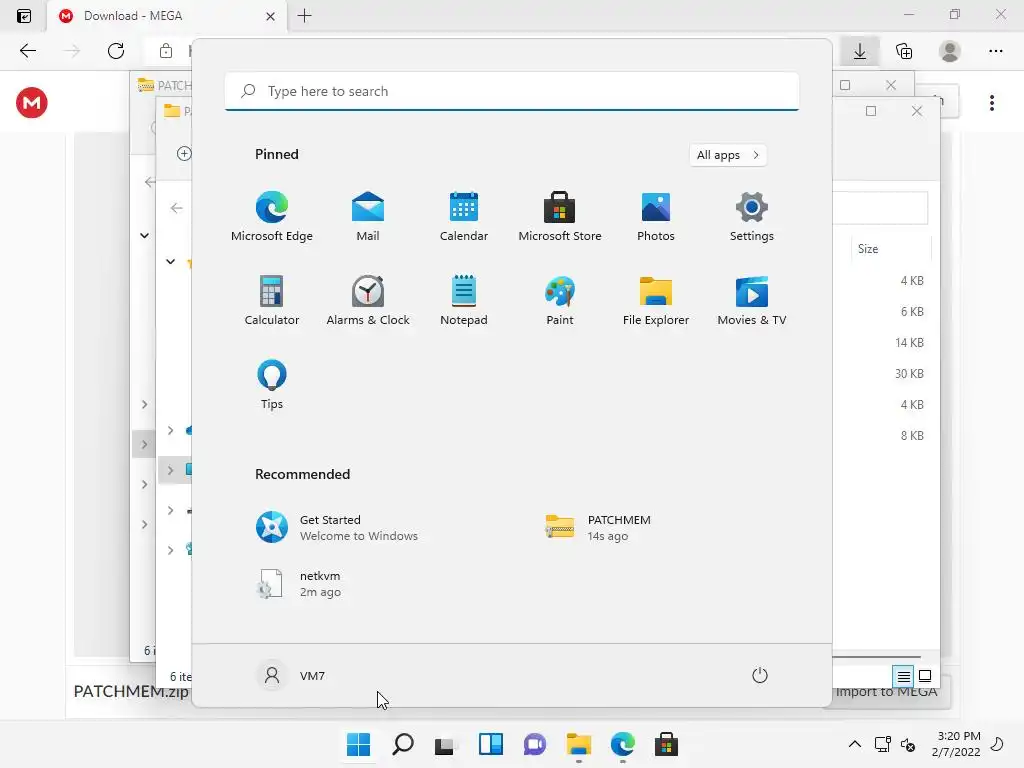
Task: Open notifications moon icon in tray
Action: tap(997, 744)
